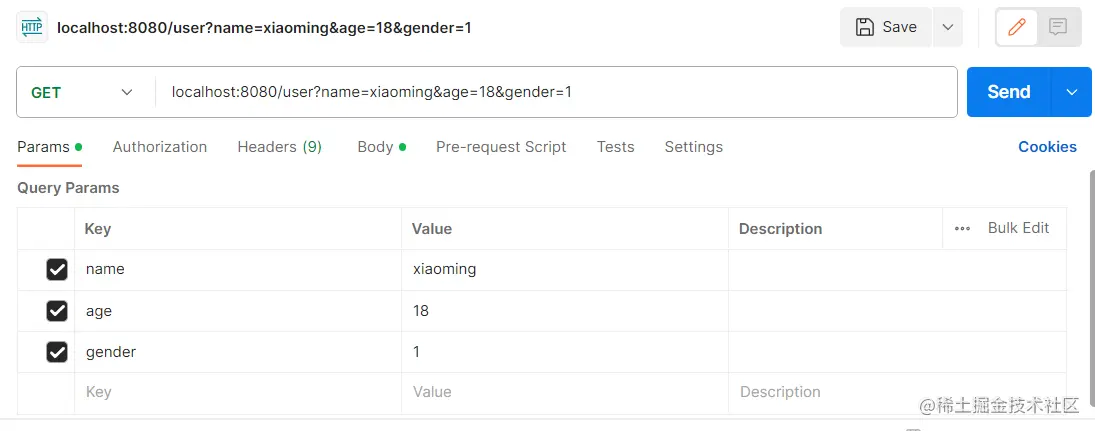Image resolution: width=1095 pixels, height=431 pixels.
Task: Expand the Send button dropdown arrow
Action: [x=1071, y=92]
